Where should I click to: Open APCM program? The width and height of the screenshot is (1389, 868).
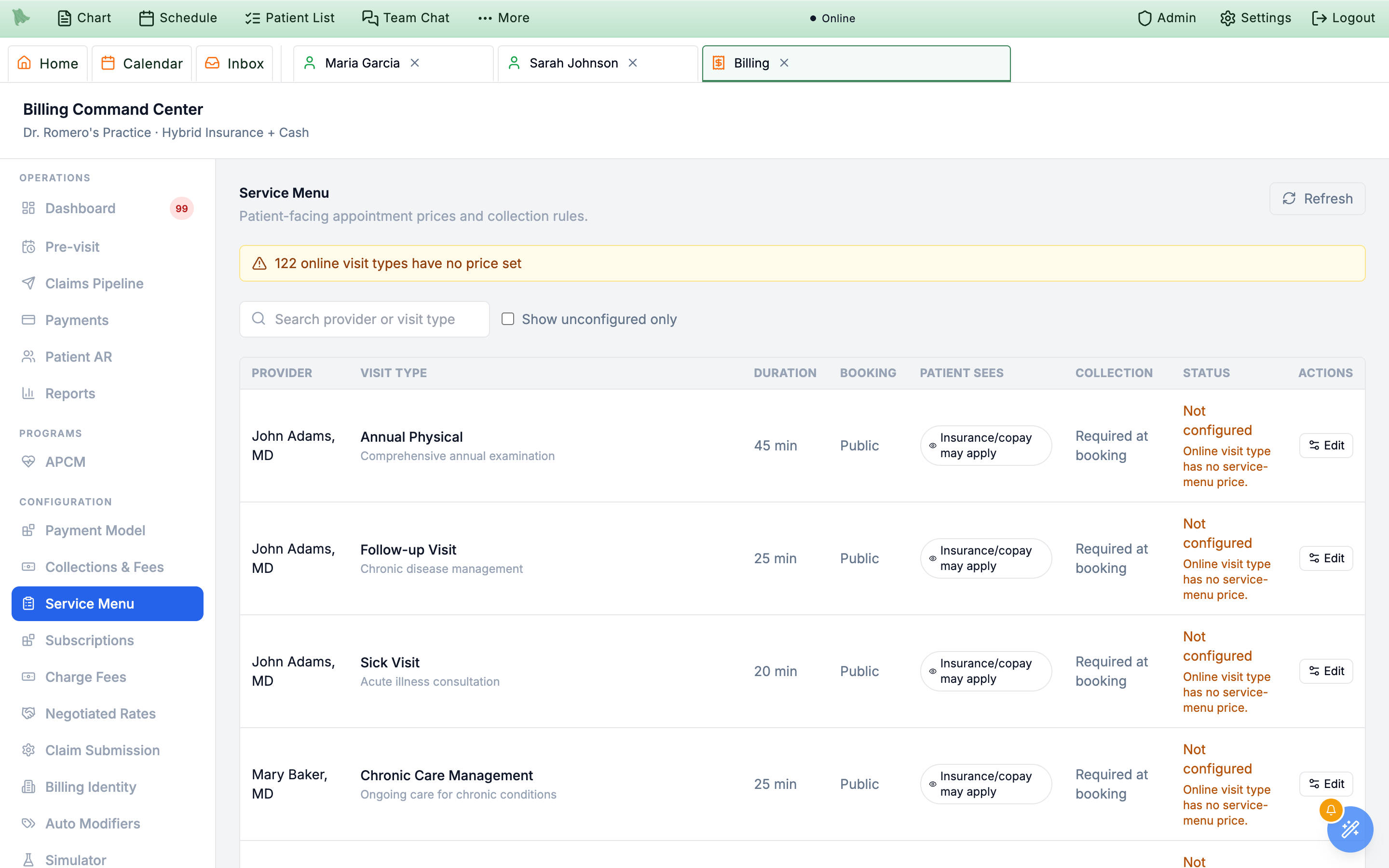click(108, 462)
